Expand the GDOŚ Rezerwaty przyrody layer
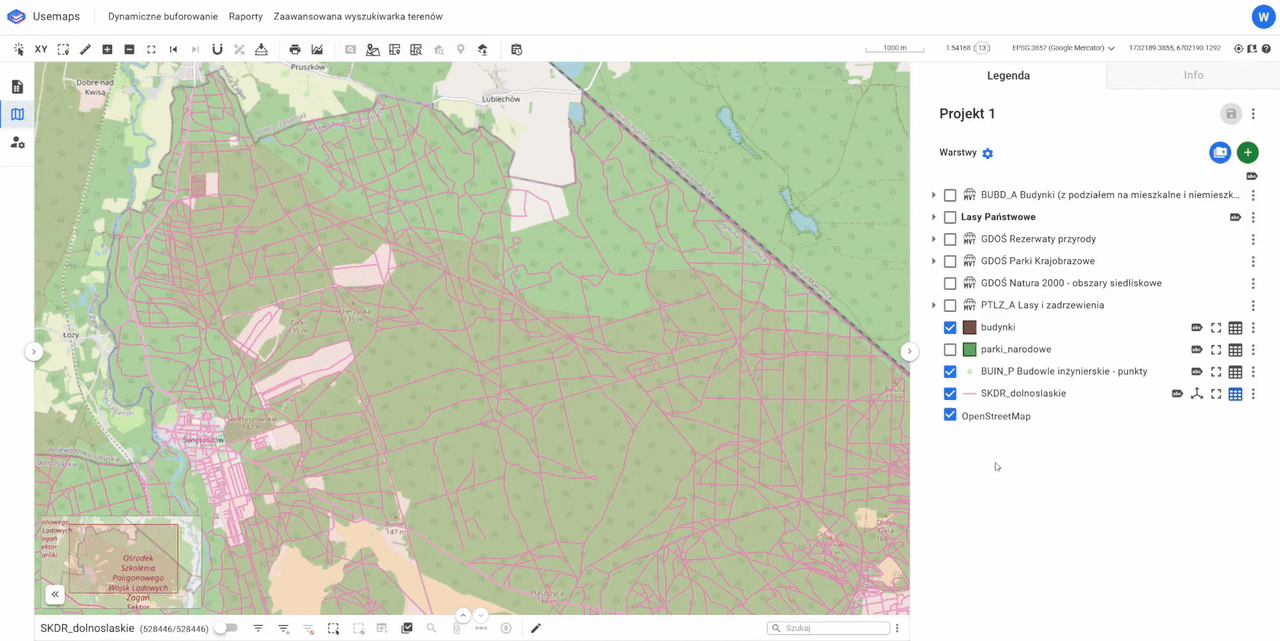Screen dimensions: 1280x641 pyautogui.click(x=934, y=239)
